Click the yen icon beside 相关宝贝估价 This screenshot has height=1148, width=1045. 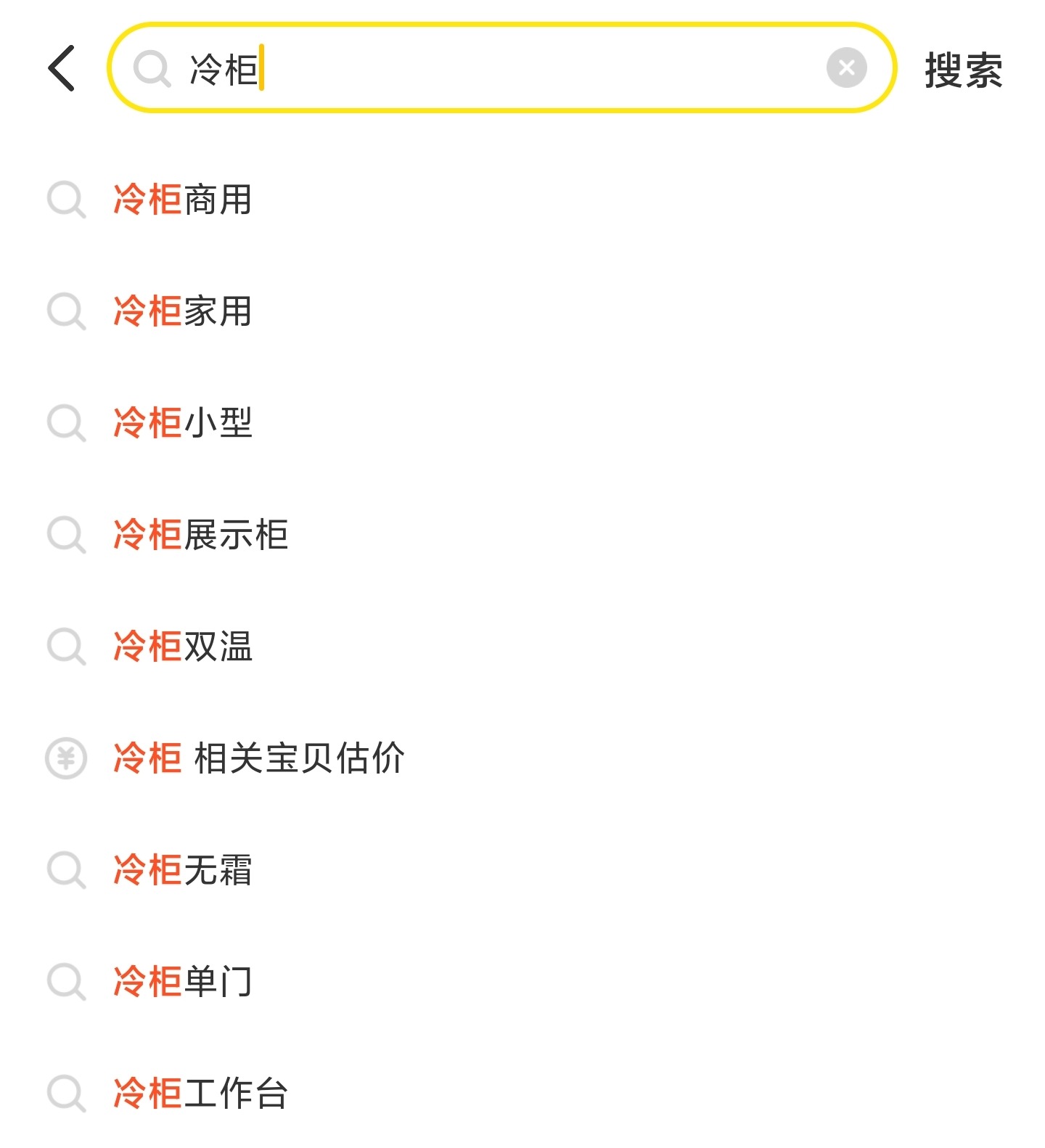pyautogui.click(x=66, y=758)
